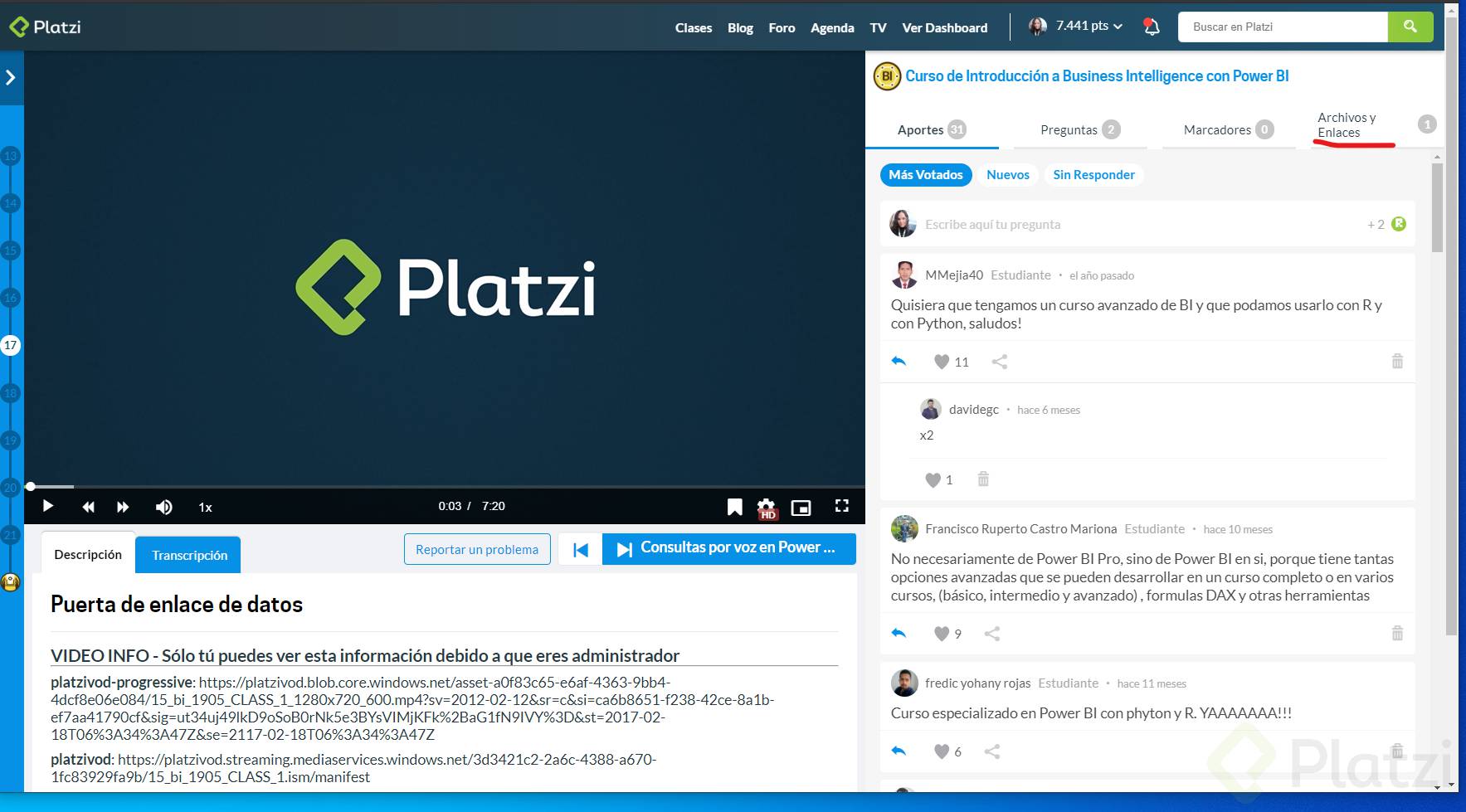Activate picture-in-picture mode
The image size is (1466, 812).
click(x=801, y=506)
